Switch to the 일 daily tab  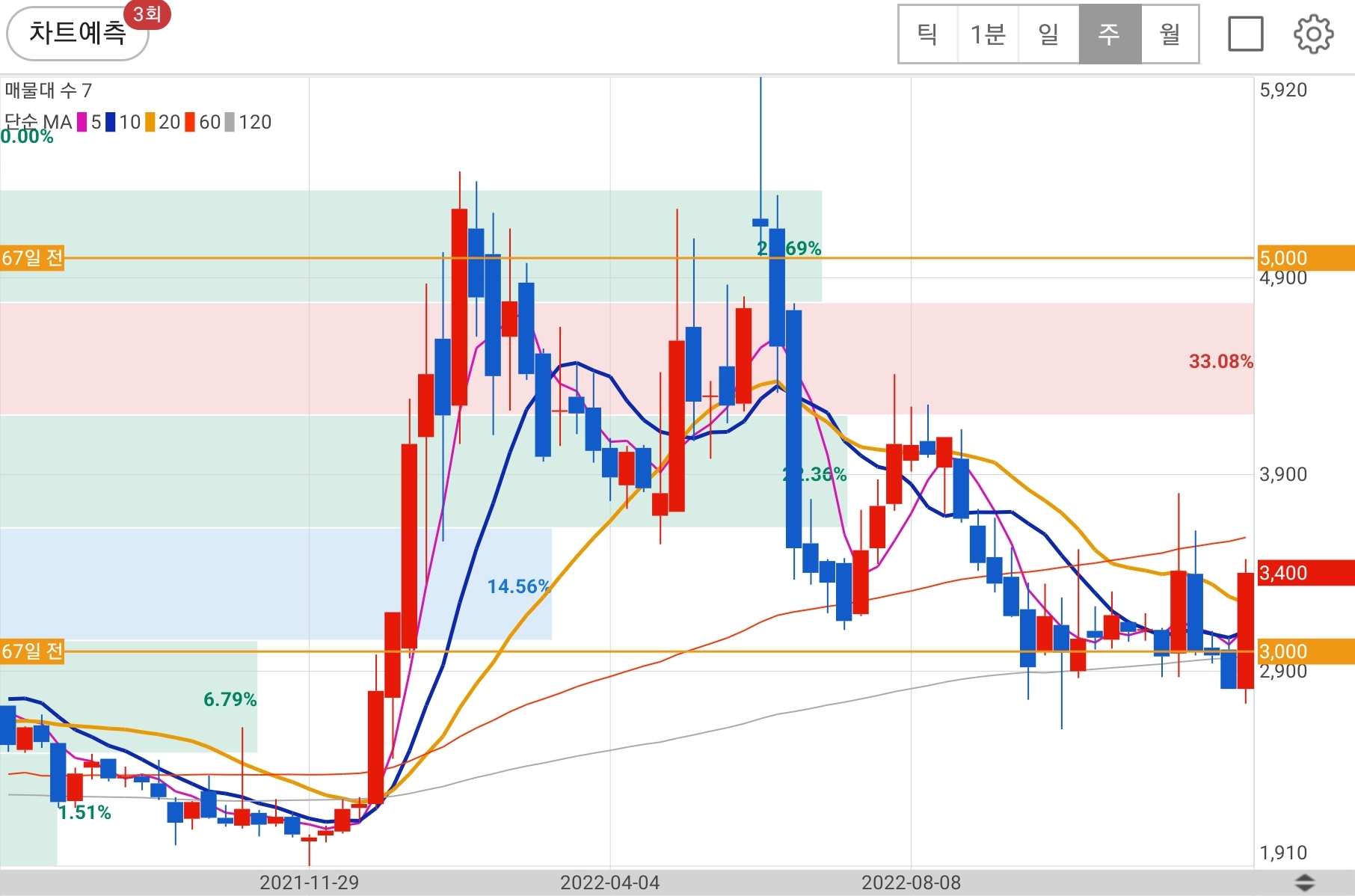point(1048,34)
